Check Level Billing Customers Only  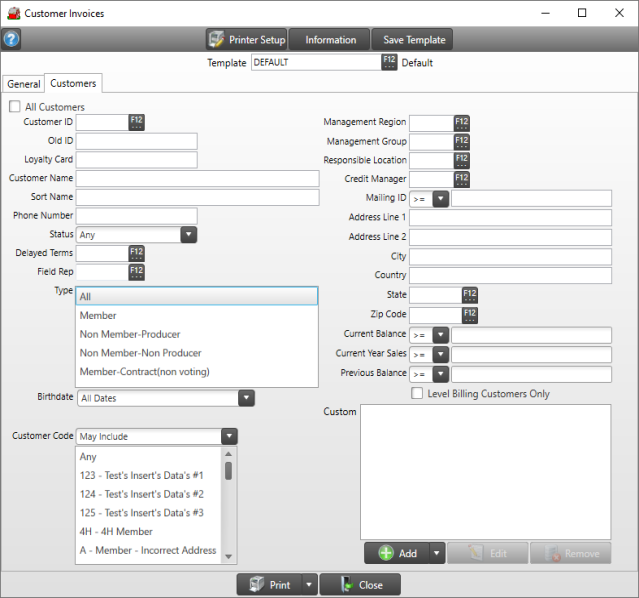point(418,394)
